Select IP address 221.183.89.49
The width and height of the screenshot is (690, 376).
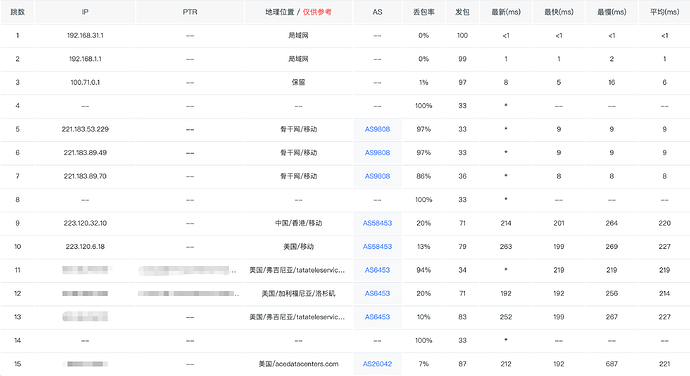point(85,153)
